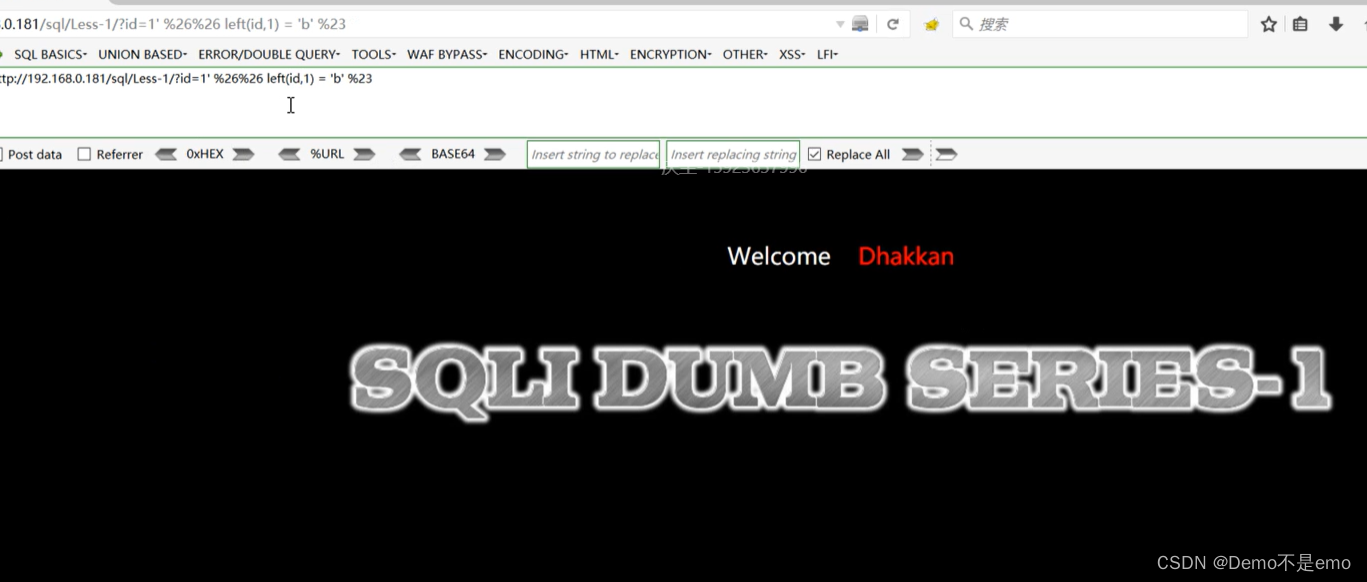Expand the address bar history dropdown arrow
The image size is (1367, 582).
(x=840, y=24)
